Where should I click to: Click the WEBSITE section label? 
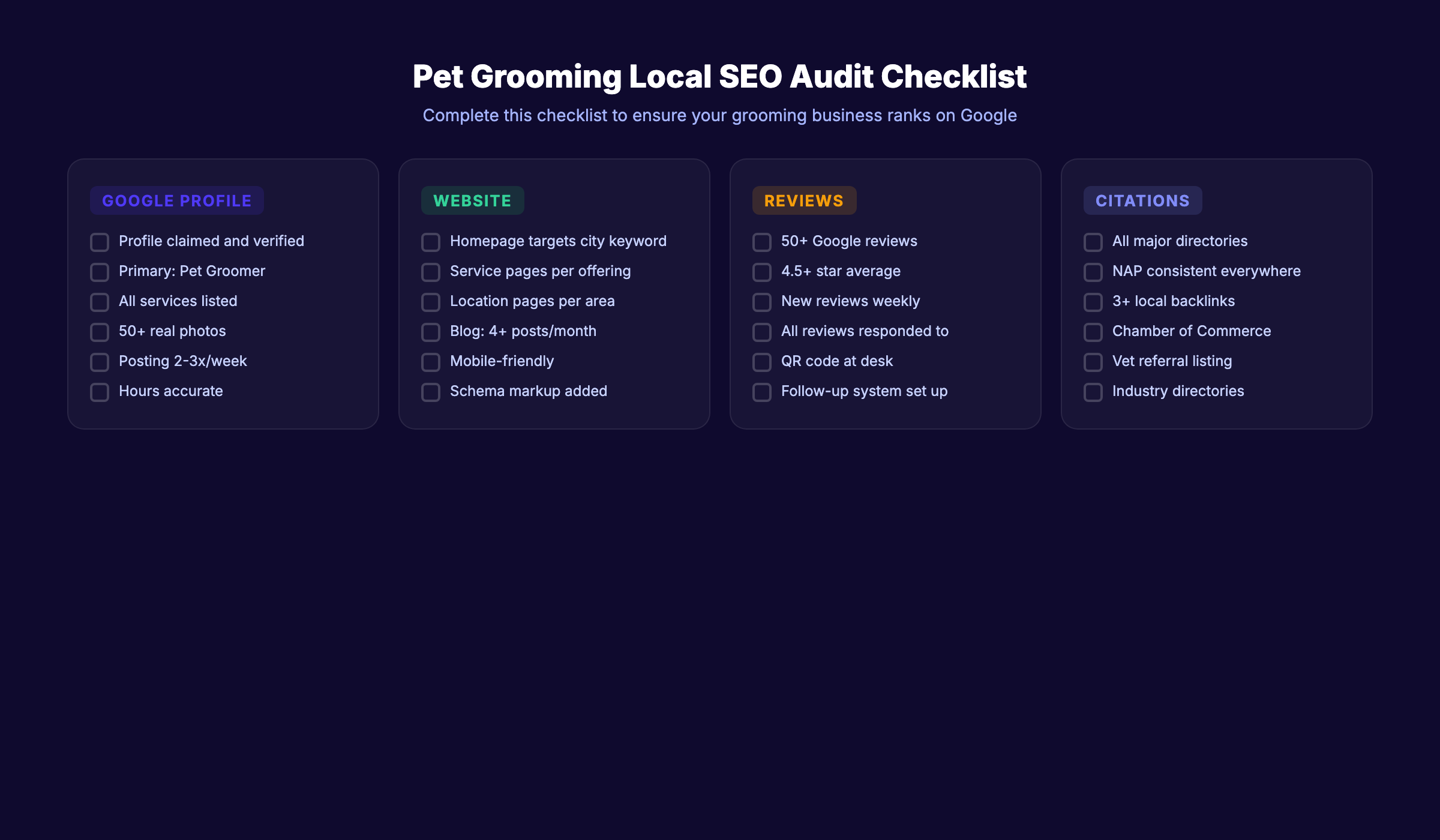pos(472,200)
